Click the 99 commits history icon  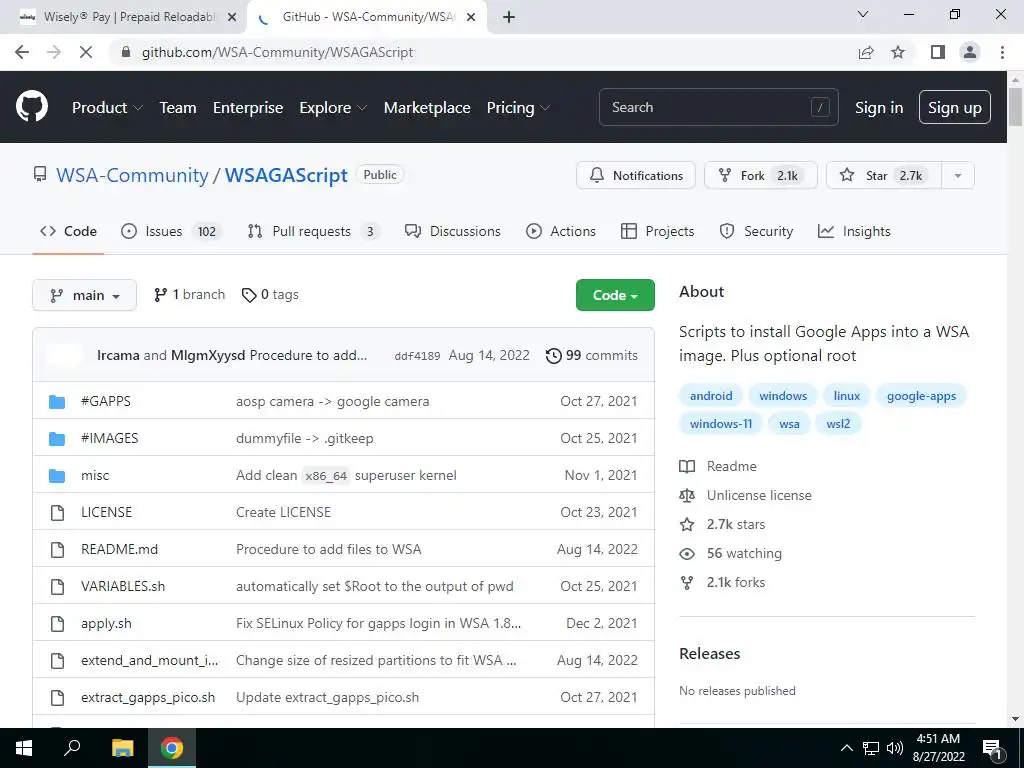click(553, 356)
